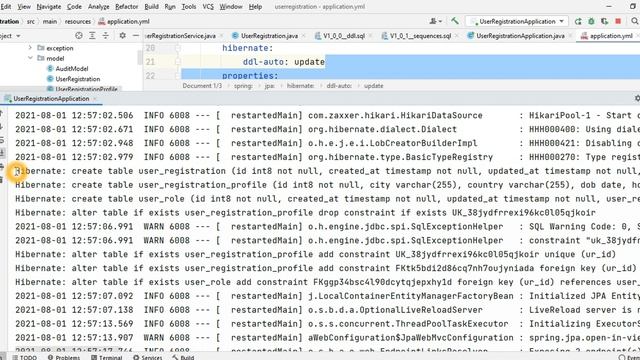Run with Coverage shield icon

604,21
